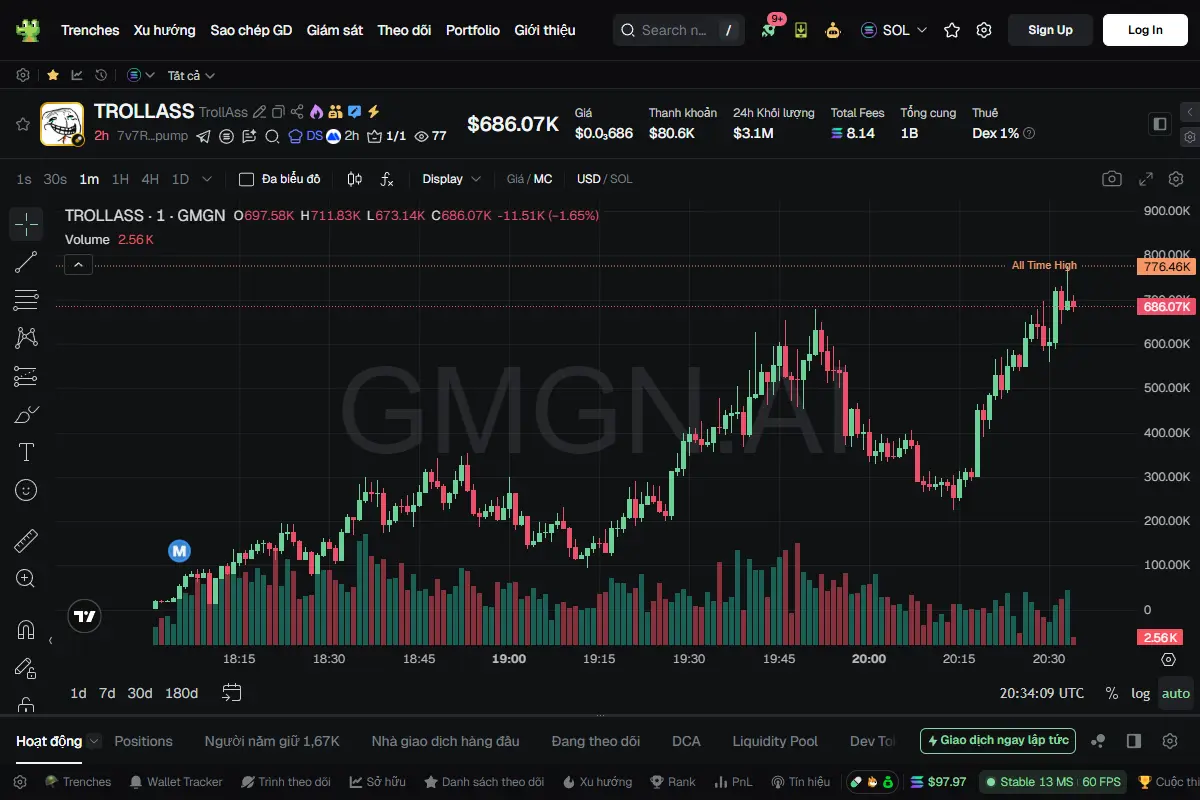Open Sao chép GD menu
This screenshot has height=800, width=1200.
(251, 30)
